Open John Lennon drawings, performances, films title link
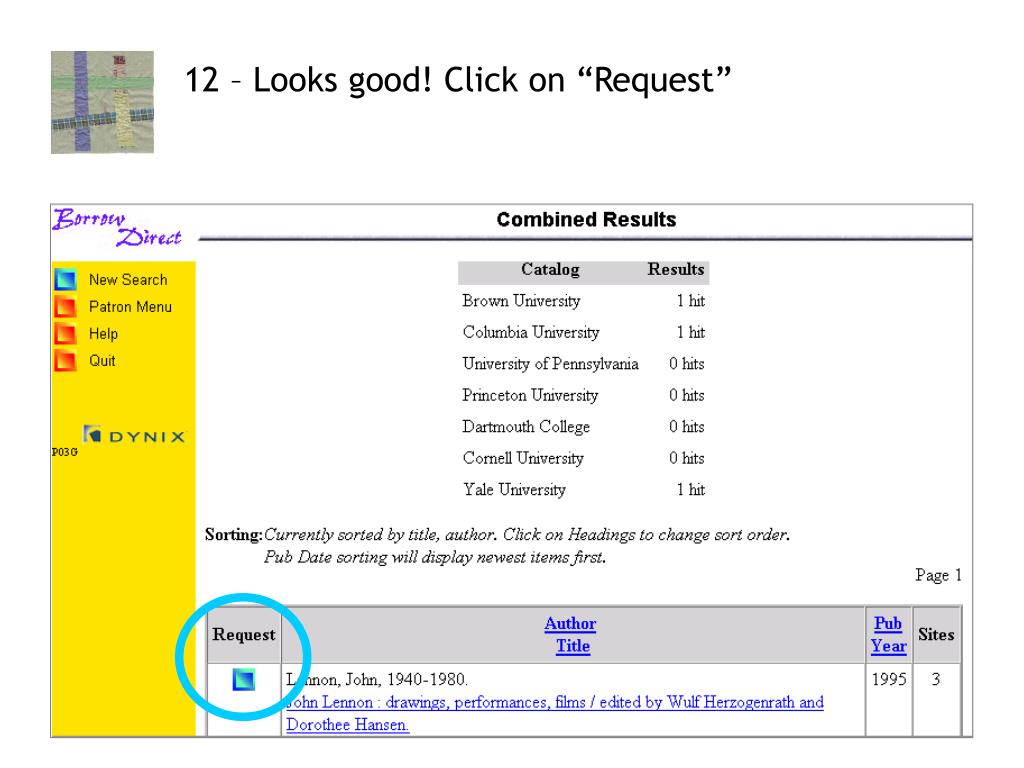 tap(554, 713)
